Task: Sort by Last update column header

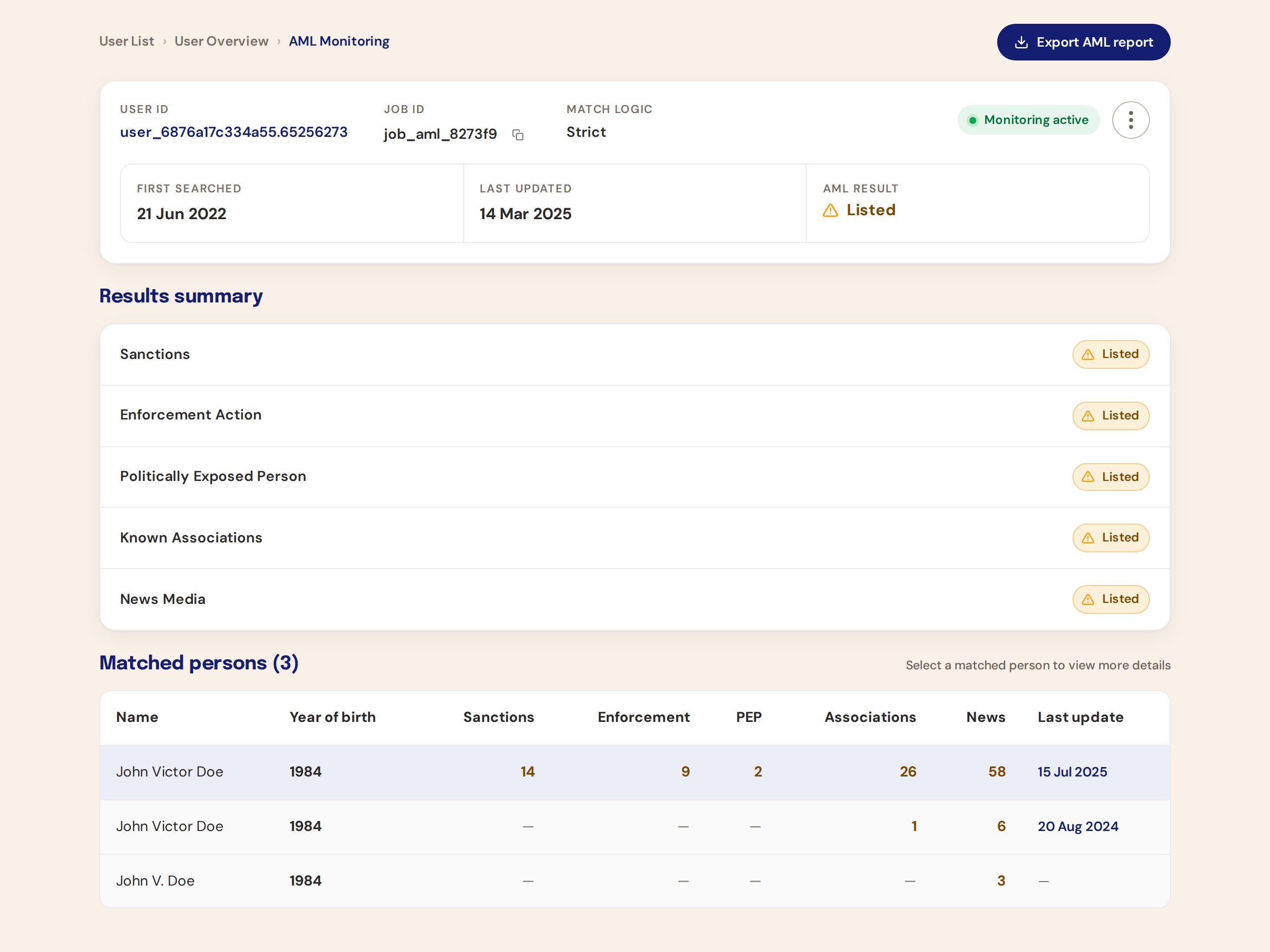Action: (1080, 717)
